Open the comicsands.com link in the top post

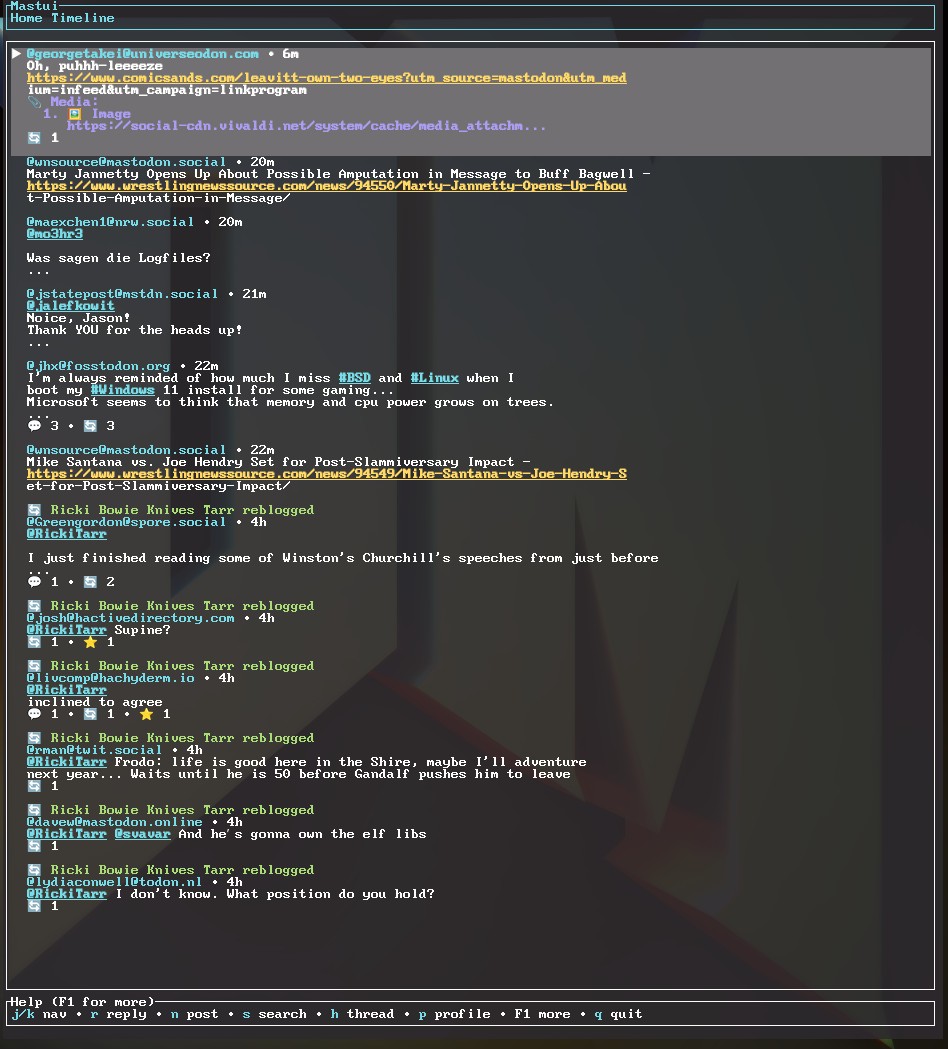coord(326,78)
